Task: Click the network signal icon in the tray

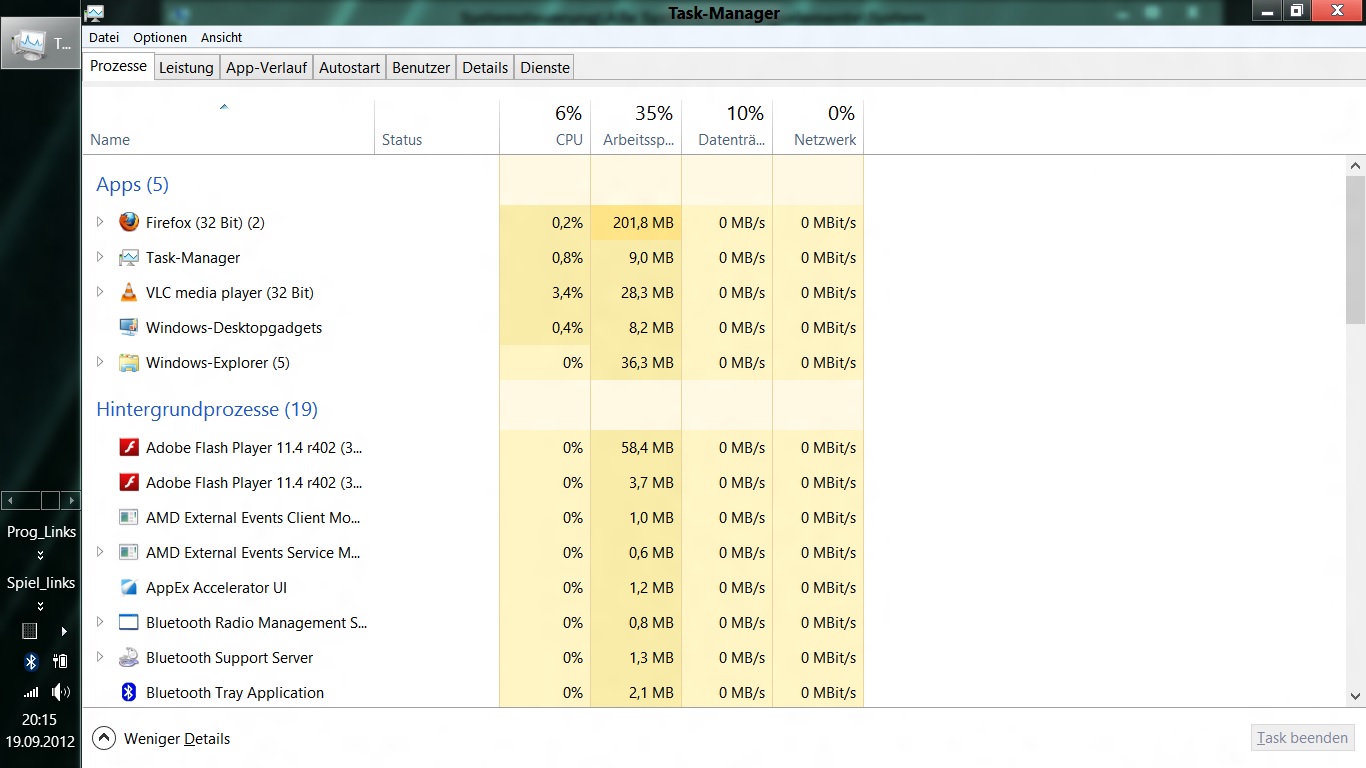Action: click(31, 691)
